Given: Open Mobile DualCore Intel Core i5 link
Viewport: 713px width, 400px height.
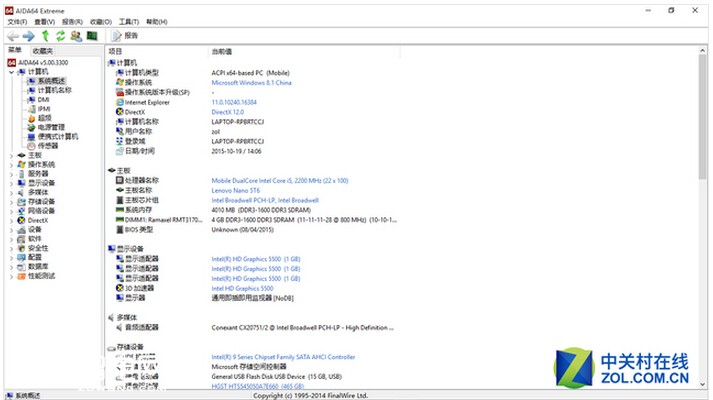Looking at the screenshot, I should [280, 180].
